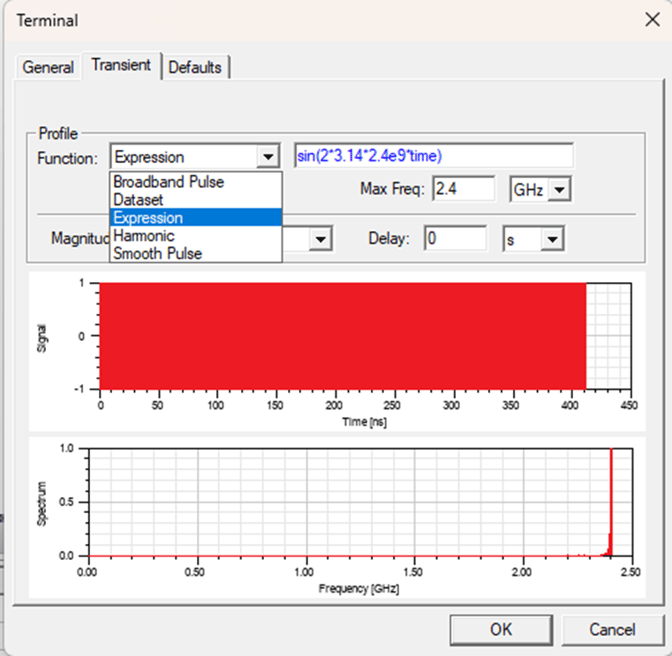The height and width of the screenshot is (656, 672).
Task: Choose Broadband Pulse from the function list
Action: pos(168,182)
